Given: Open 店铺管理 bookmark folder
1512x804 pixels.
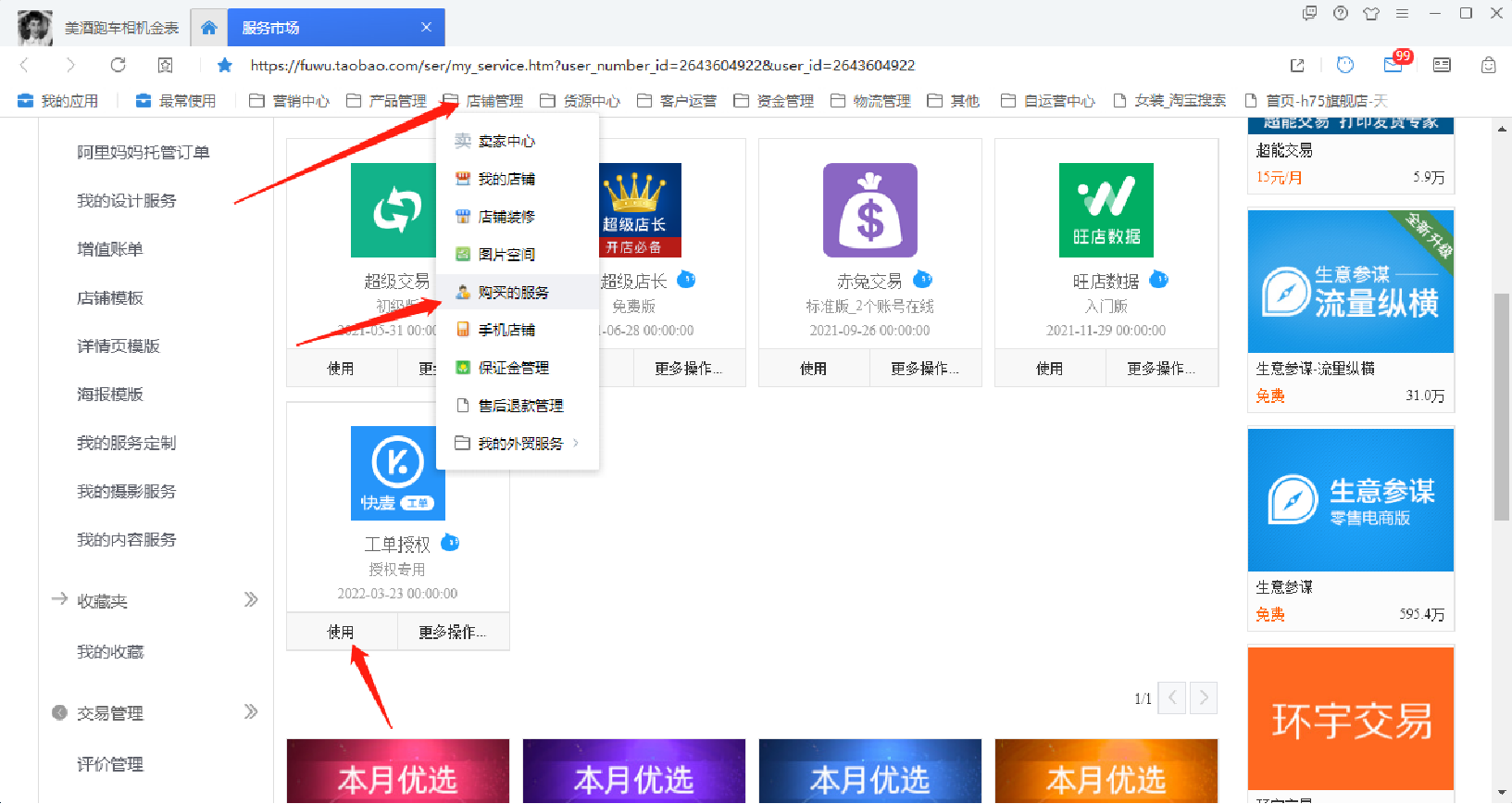Looking at the screenshot, I should (x=483, y=101).
